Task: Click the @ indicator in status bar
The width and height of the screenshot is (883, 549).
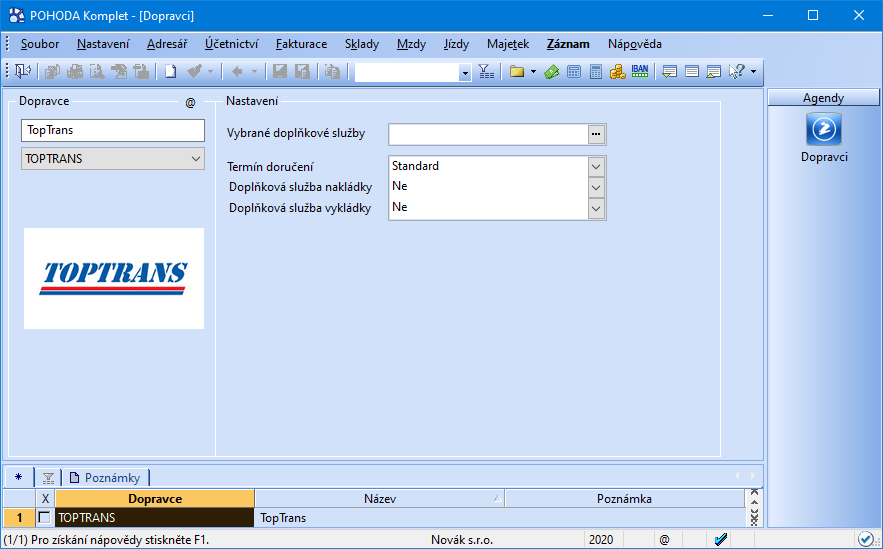Action: [665, 539]
